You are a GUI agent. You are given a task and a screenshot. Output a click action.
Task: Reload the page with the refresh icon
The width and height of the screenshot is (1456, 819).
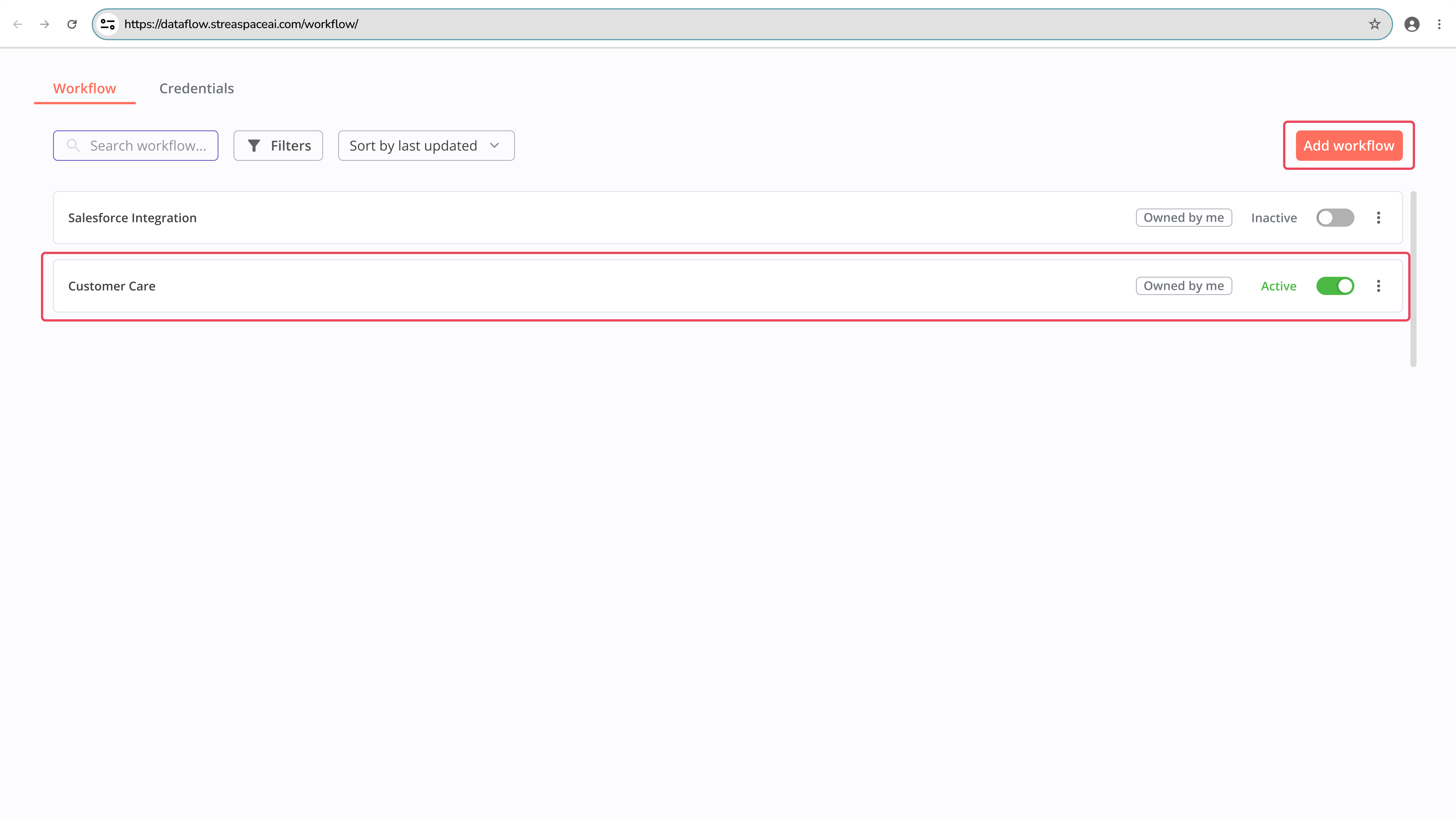tap(72, 24)
